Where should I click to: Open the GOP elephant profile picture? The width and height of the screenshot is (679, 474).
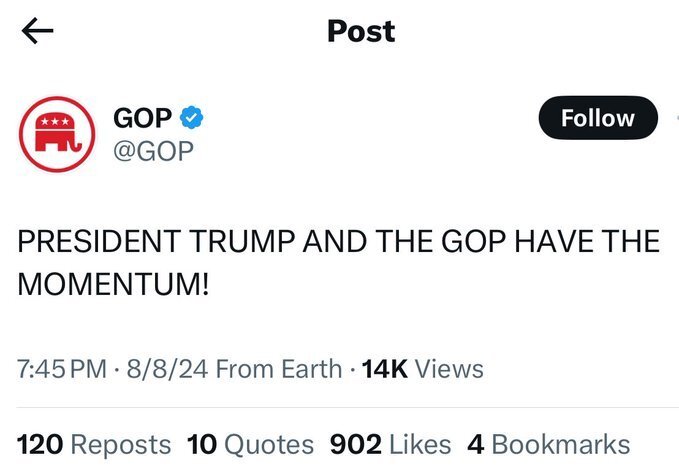point(57,134)
